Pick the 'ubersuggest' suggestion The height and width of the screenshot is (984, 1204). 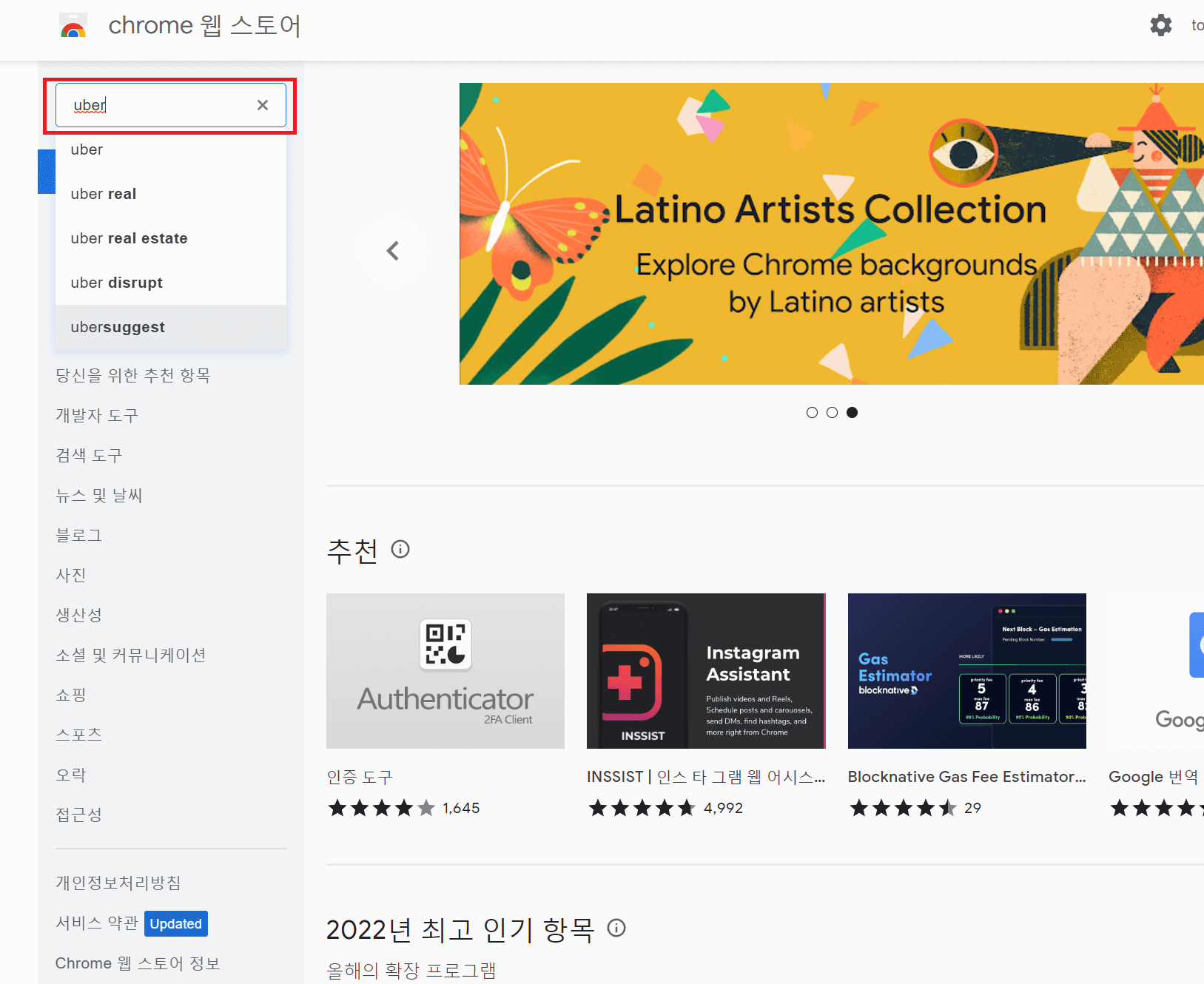coord(171,327)
